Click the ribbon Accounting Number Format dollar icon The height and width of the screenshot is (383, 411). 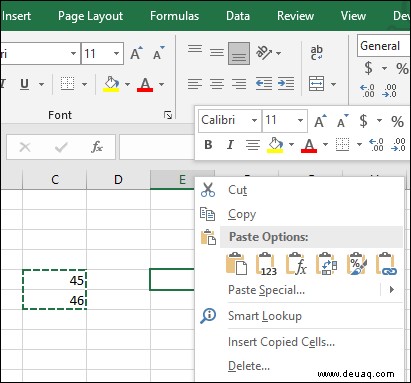click(368, 68)
